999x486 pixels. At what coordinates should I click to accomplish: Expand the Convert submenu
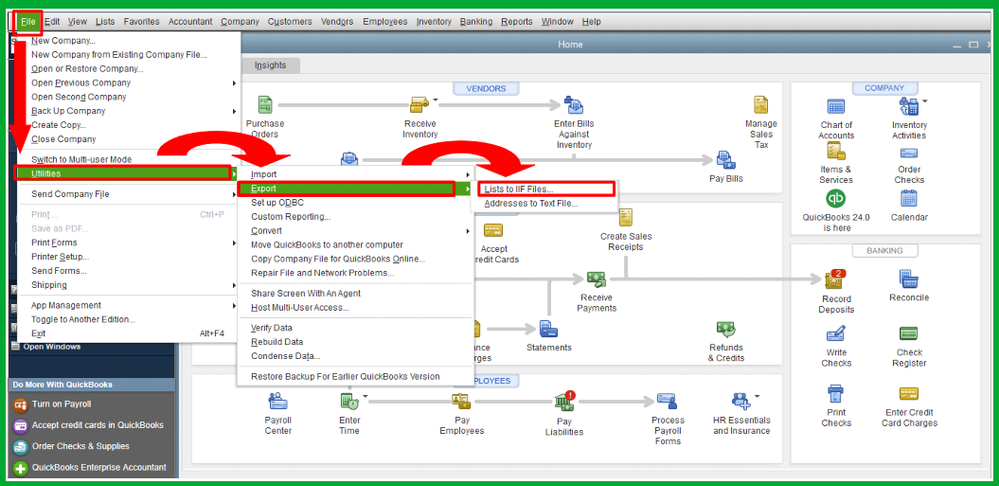click(468, 231)
